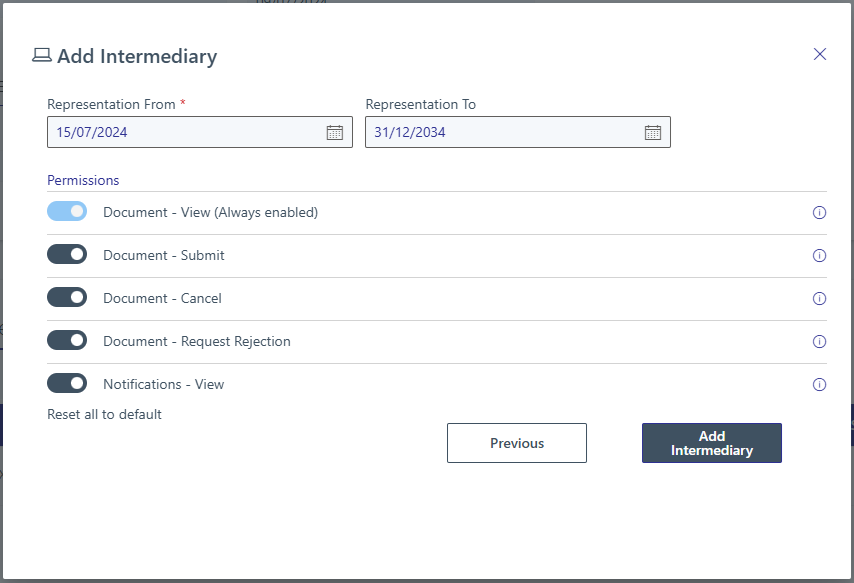Toggle the Document - Request Rejection switch
The height and width of the screenshot is (583, 854).
(x=67, y=340)
